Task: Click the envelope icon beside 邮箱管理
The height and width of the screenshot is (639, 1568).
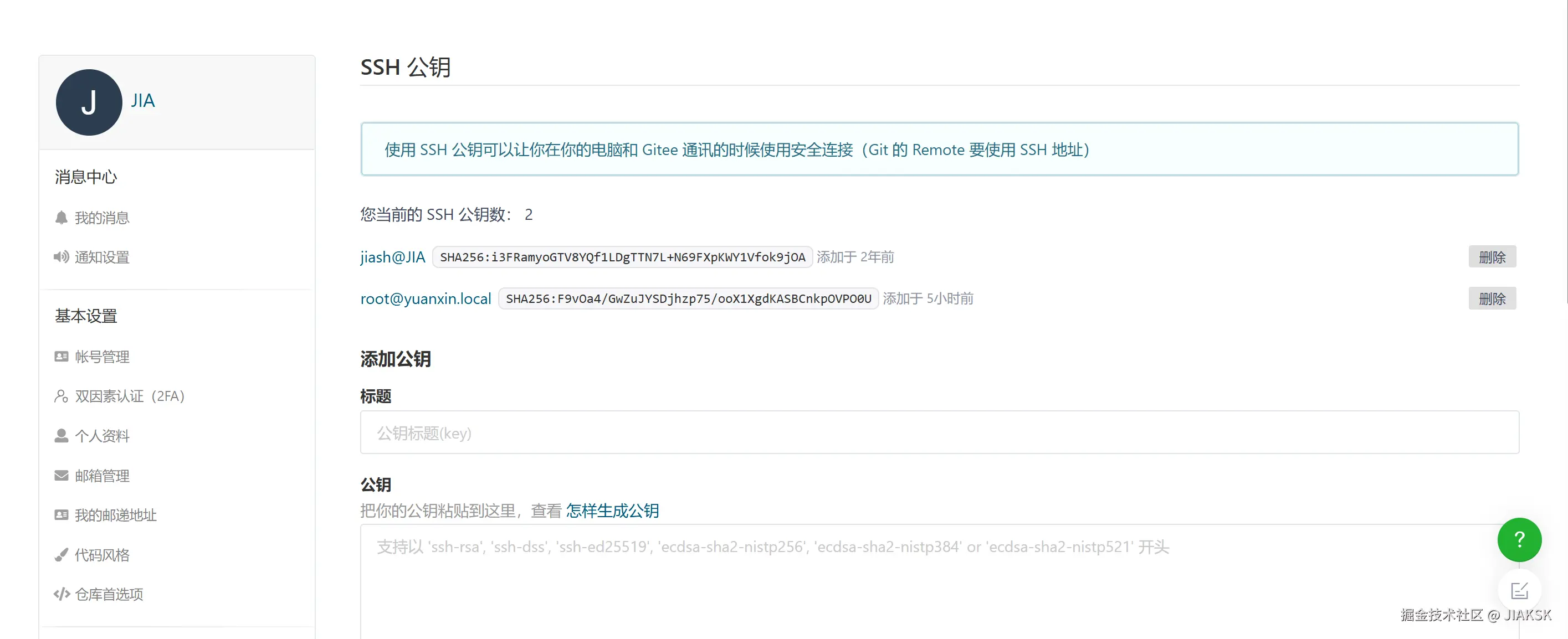Action: (61, 475)
